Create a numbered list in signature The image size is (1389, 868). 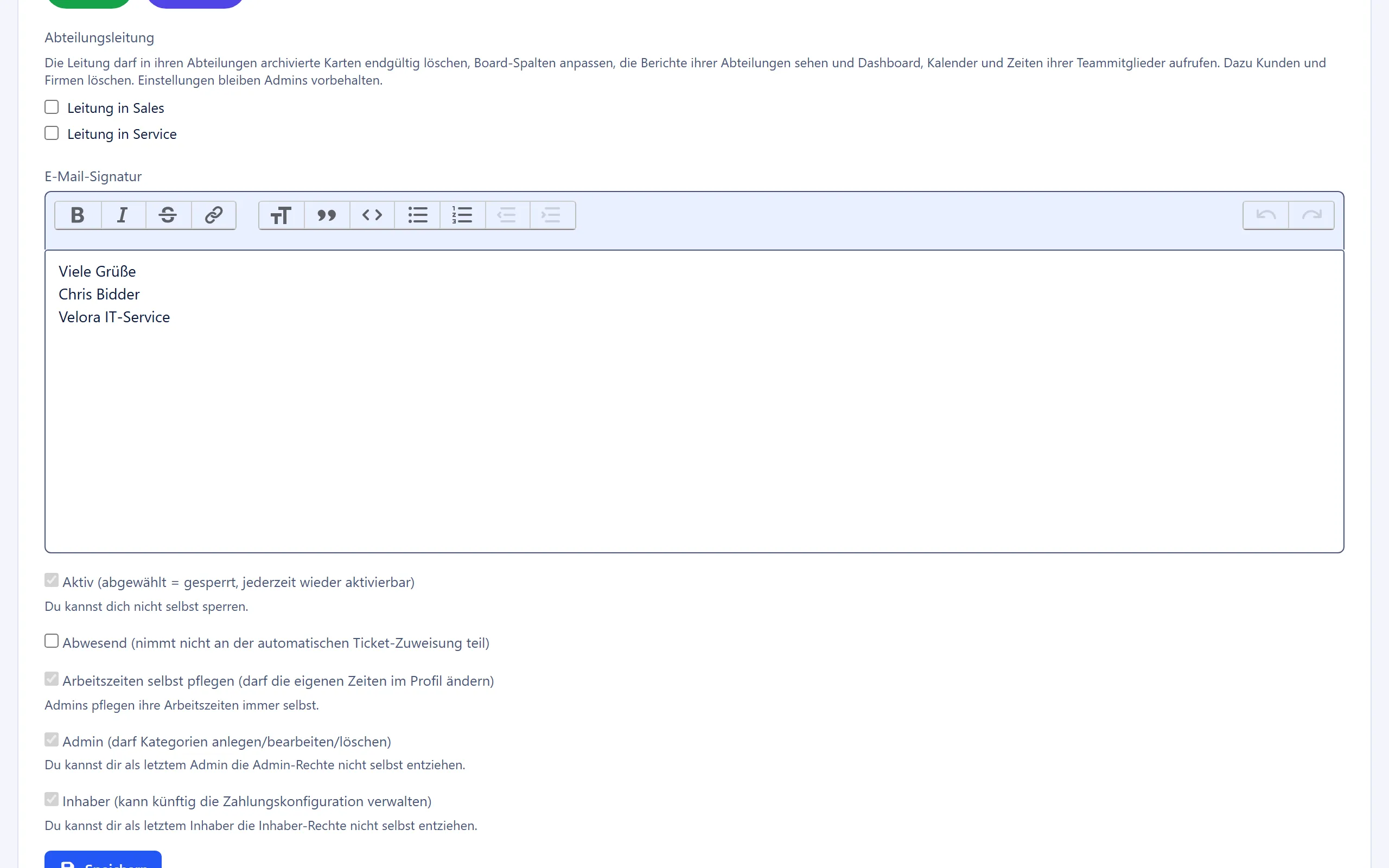462,215
